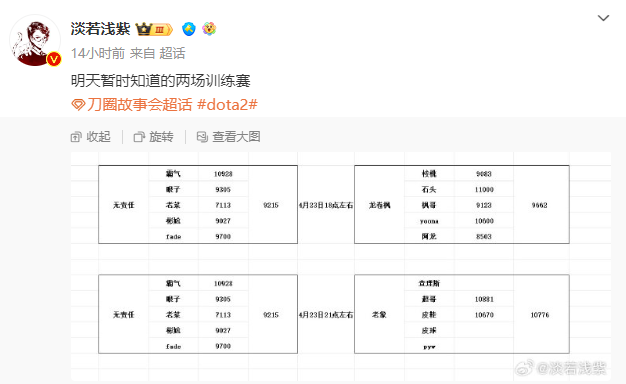Click the score cell 9083
Screen dimensions: 626x384
point(484,174)
